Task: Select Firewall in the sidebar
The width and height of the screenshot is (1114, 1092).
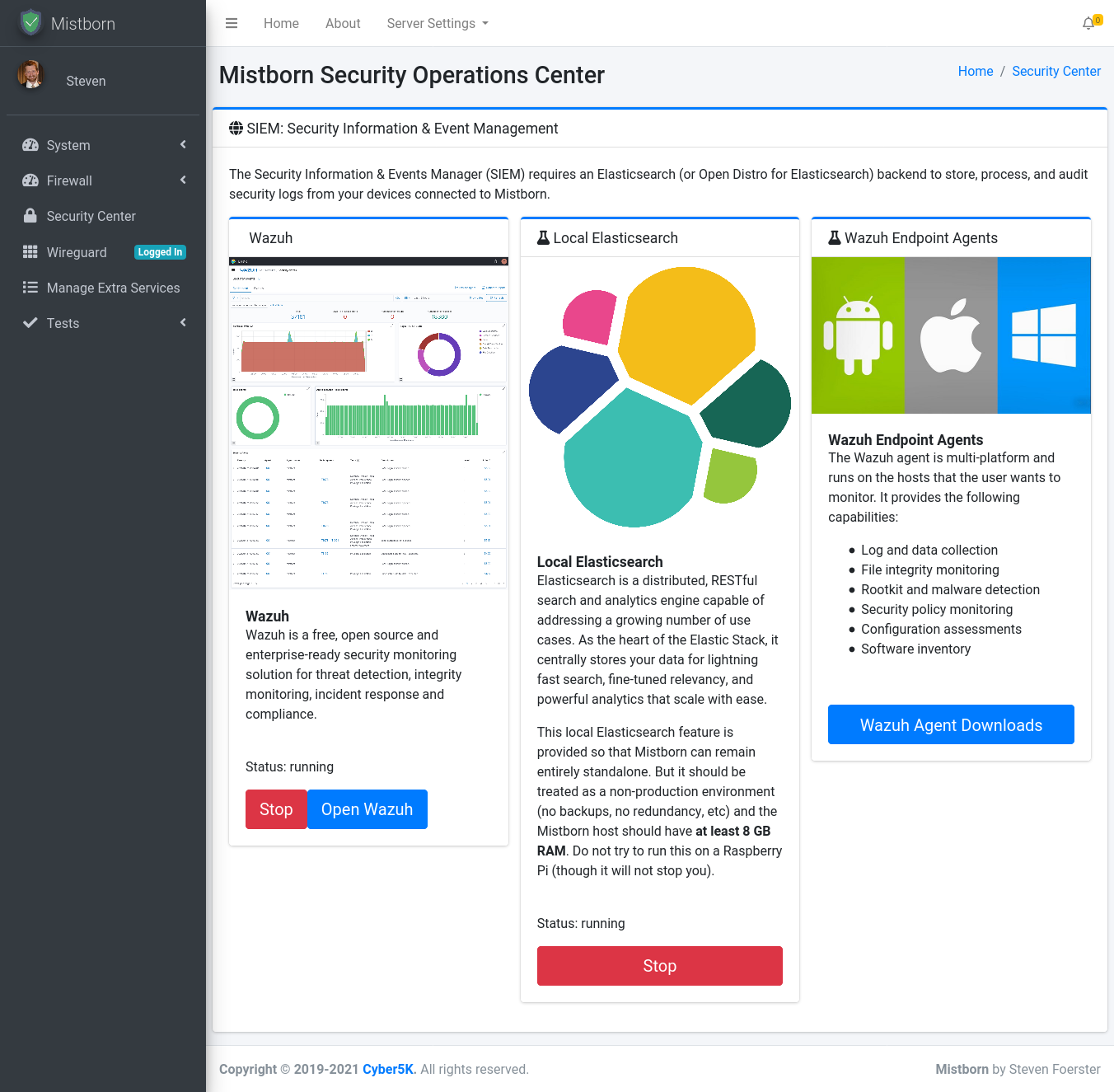Action: [103, 180]
